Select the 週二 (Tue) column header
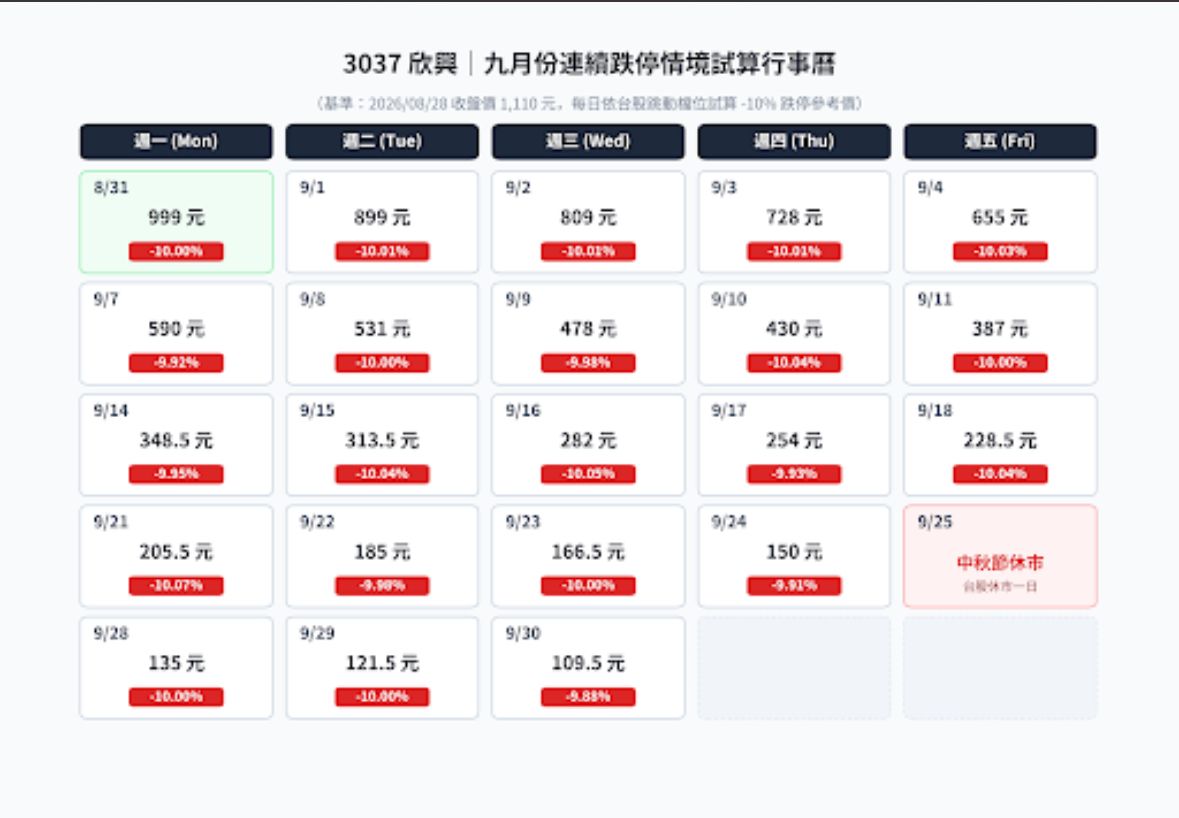 pos(382,141)
